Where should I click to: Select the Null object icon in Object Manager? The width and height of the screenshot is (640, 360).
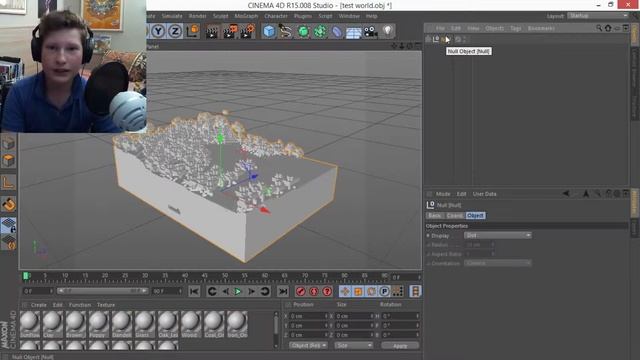436,39
